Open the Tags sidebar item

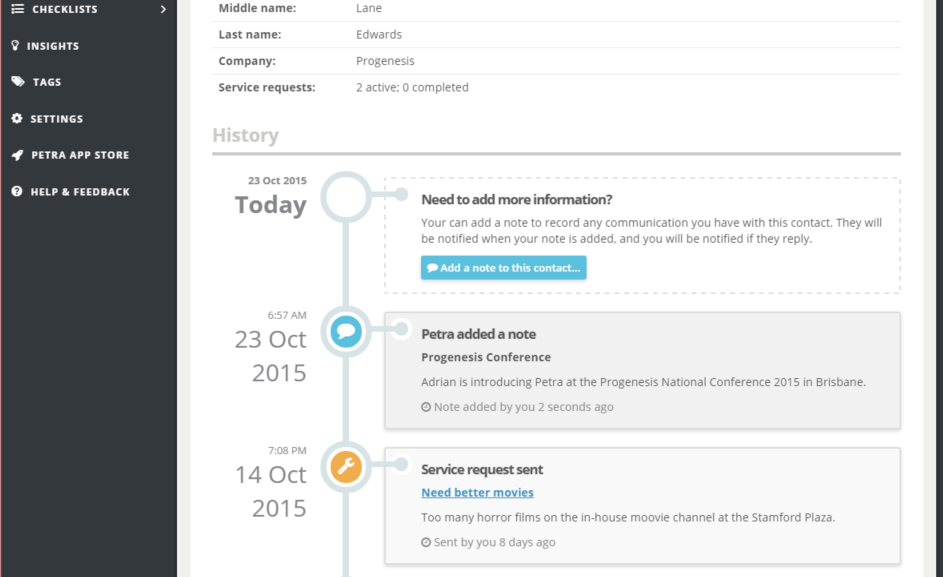pos(47,82)
